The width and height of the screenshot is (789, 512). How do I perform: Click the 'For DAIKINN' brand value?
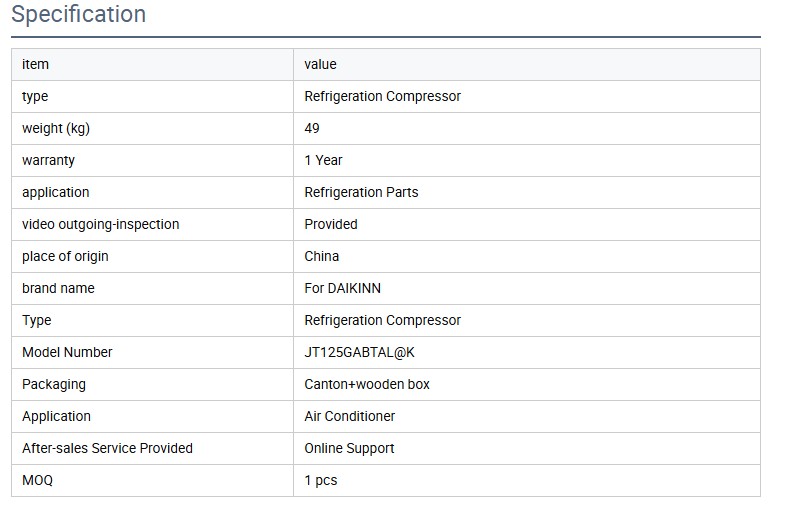pyautogui.click(x=342, y=288)
